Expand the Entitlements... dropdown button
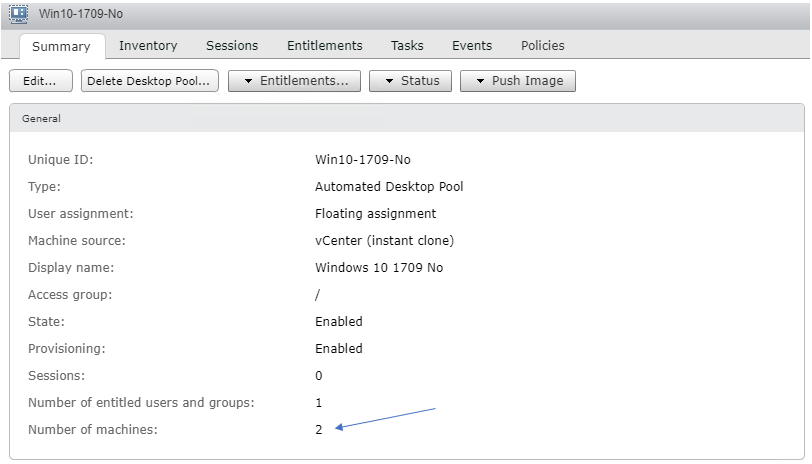The image size is (812, 464). [x=294, y=81]
